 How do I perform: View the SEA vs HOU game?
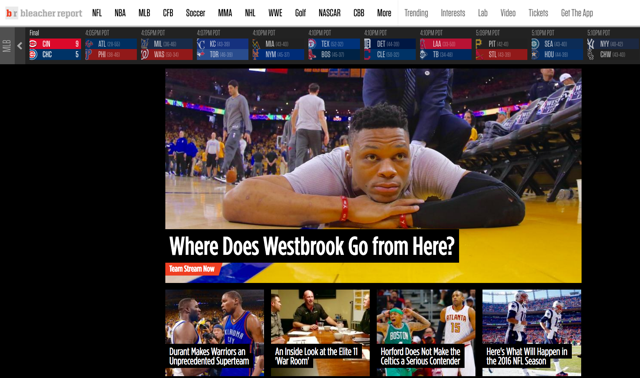pyautogui.click(x=557, y=46)
